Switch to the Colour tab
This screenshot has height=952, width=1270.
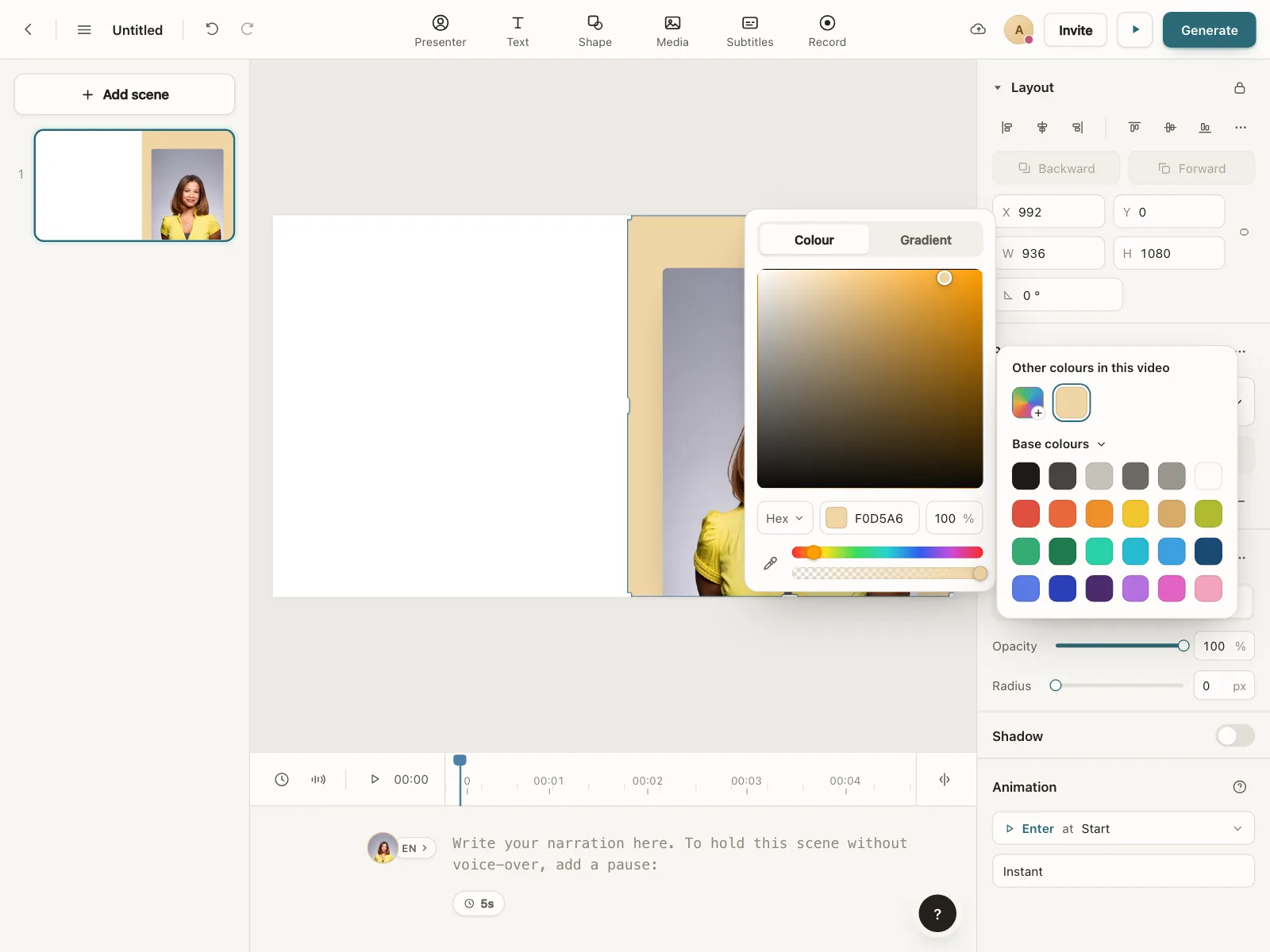814,240
